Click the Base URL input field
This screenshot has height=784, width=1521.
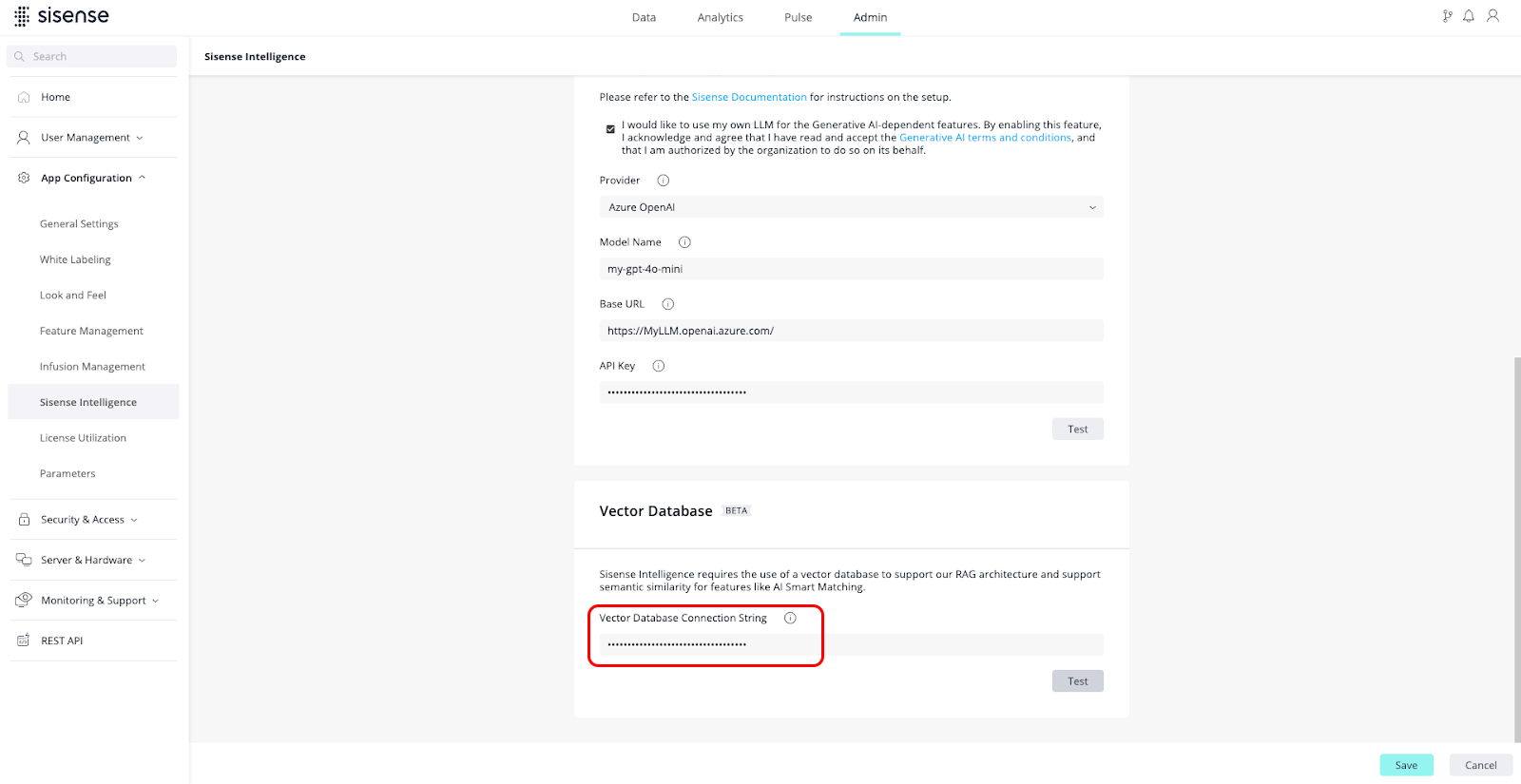pos(851,331)
